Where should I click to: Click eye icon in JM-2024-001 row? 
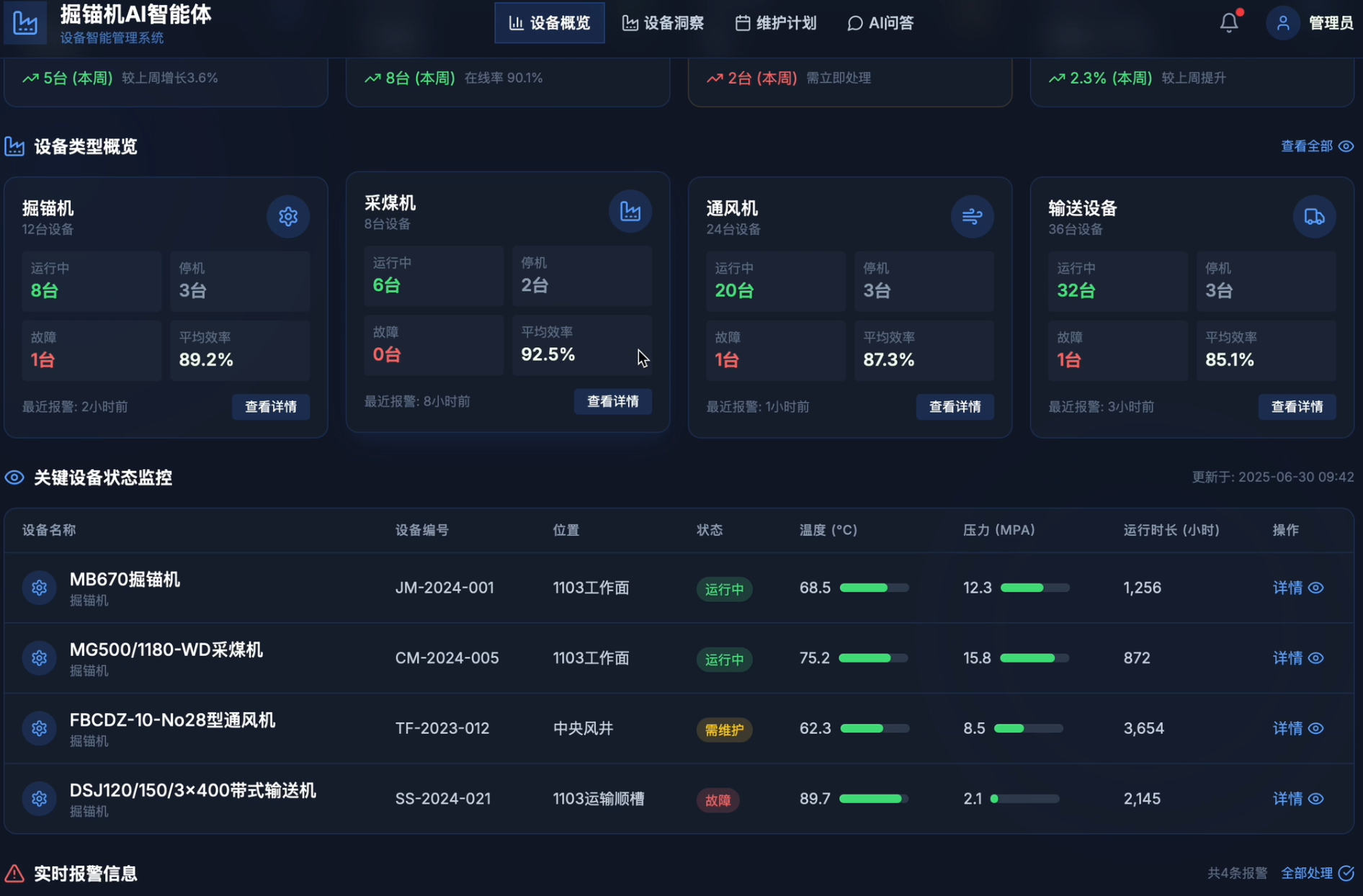(1315, 588)
